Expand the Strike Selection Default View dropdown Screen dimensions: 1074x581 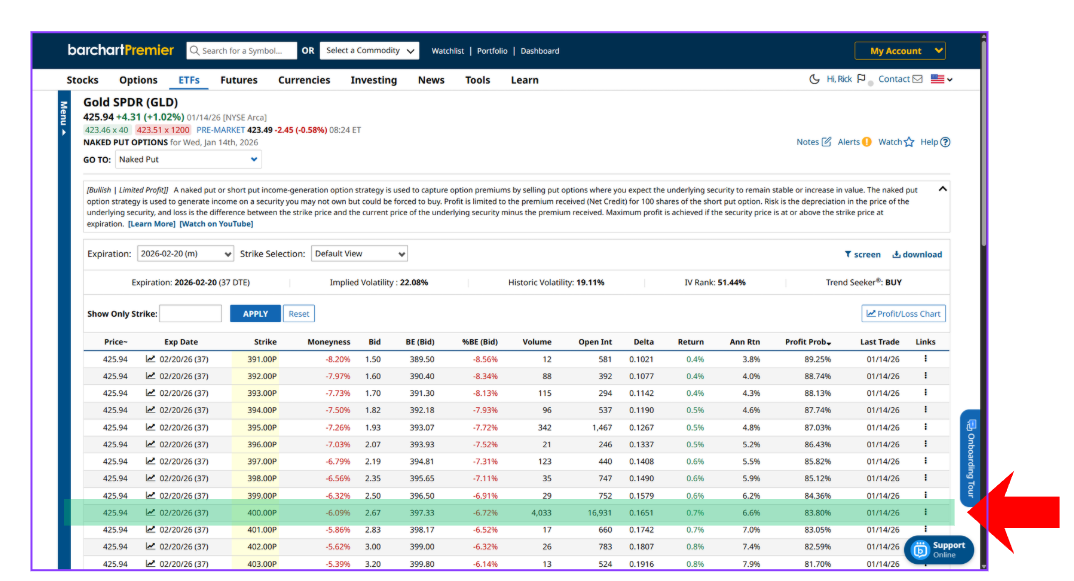pyautogui.click(x=359, y=254)
